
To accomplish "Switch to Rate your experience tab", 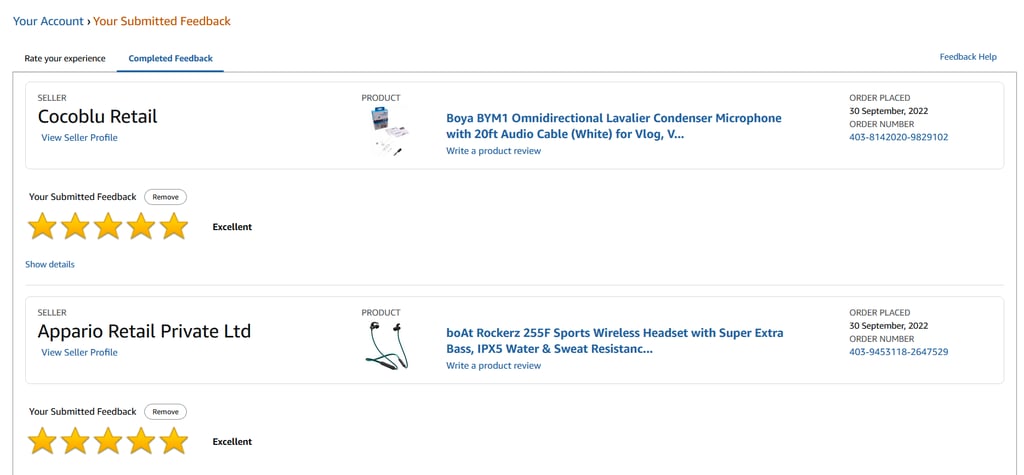I will point(65,58).
